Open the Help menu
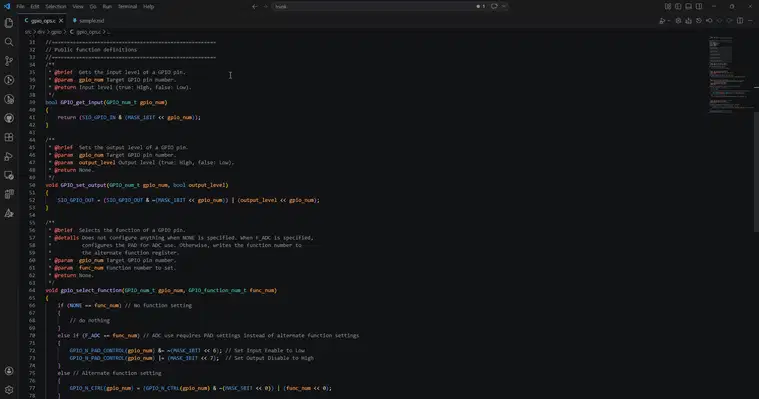 tap(149, 6)
